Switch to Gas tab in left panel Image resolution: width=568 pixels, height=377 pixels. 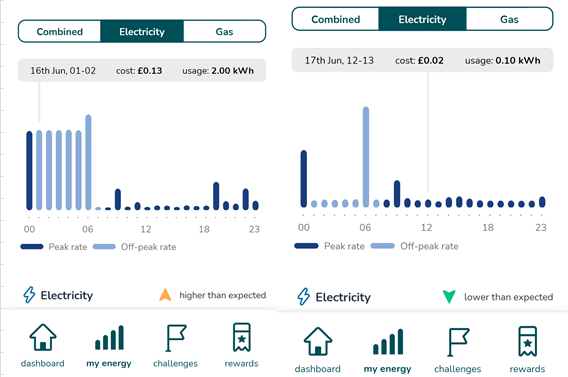[x=224, y=32]
